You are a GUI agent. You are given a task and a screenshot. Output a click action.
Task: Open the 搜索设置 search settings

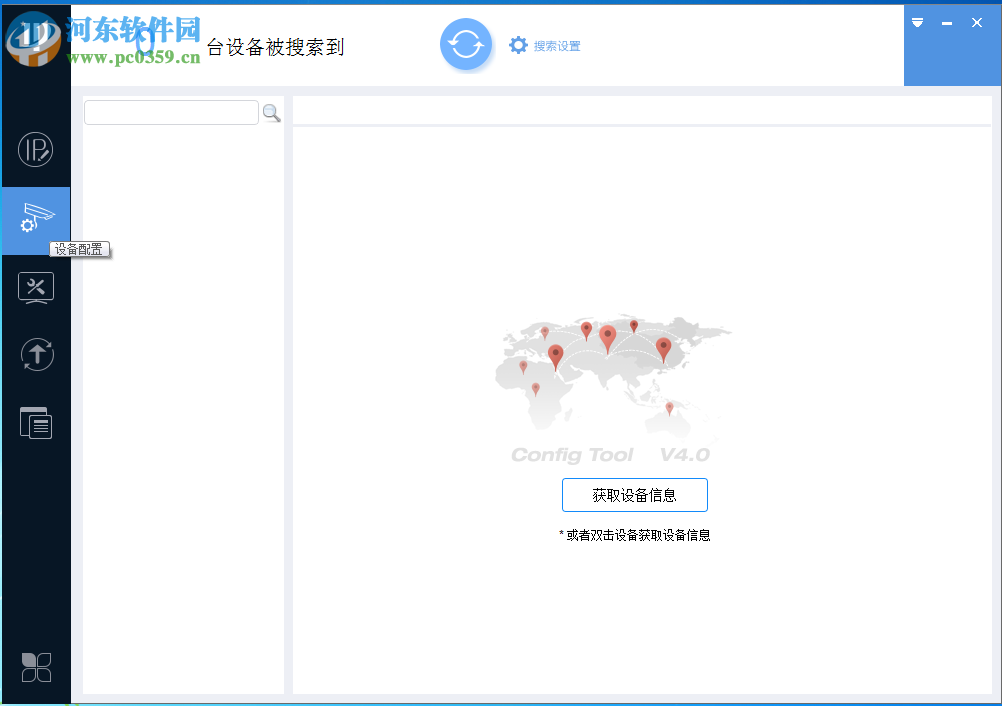557,45
